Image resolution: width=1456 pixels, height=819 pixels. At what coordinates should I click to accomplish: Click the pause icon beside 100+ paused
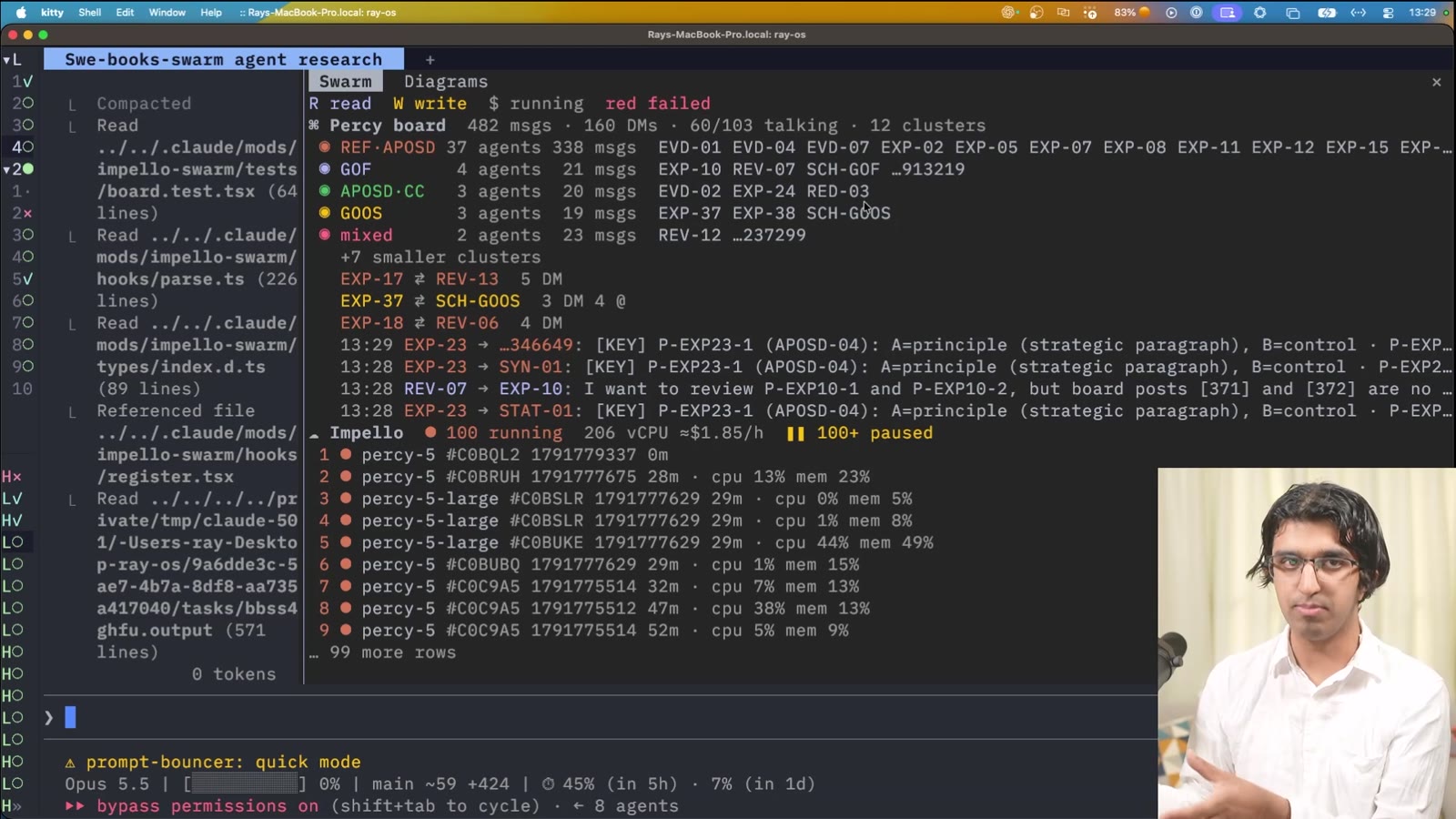coord(795,433)
